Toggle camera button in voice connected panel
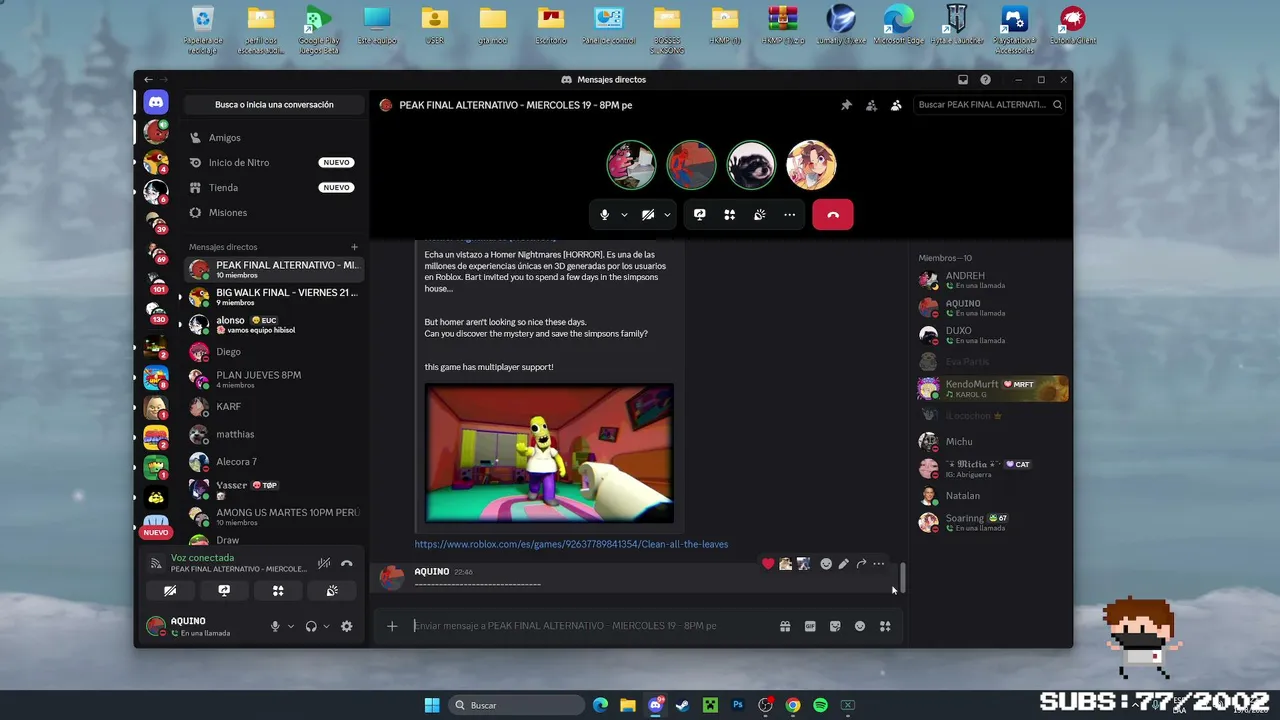The height and width of the screenshot is (720, 1280). point(170,591)
